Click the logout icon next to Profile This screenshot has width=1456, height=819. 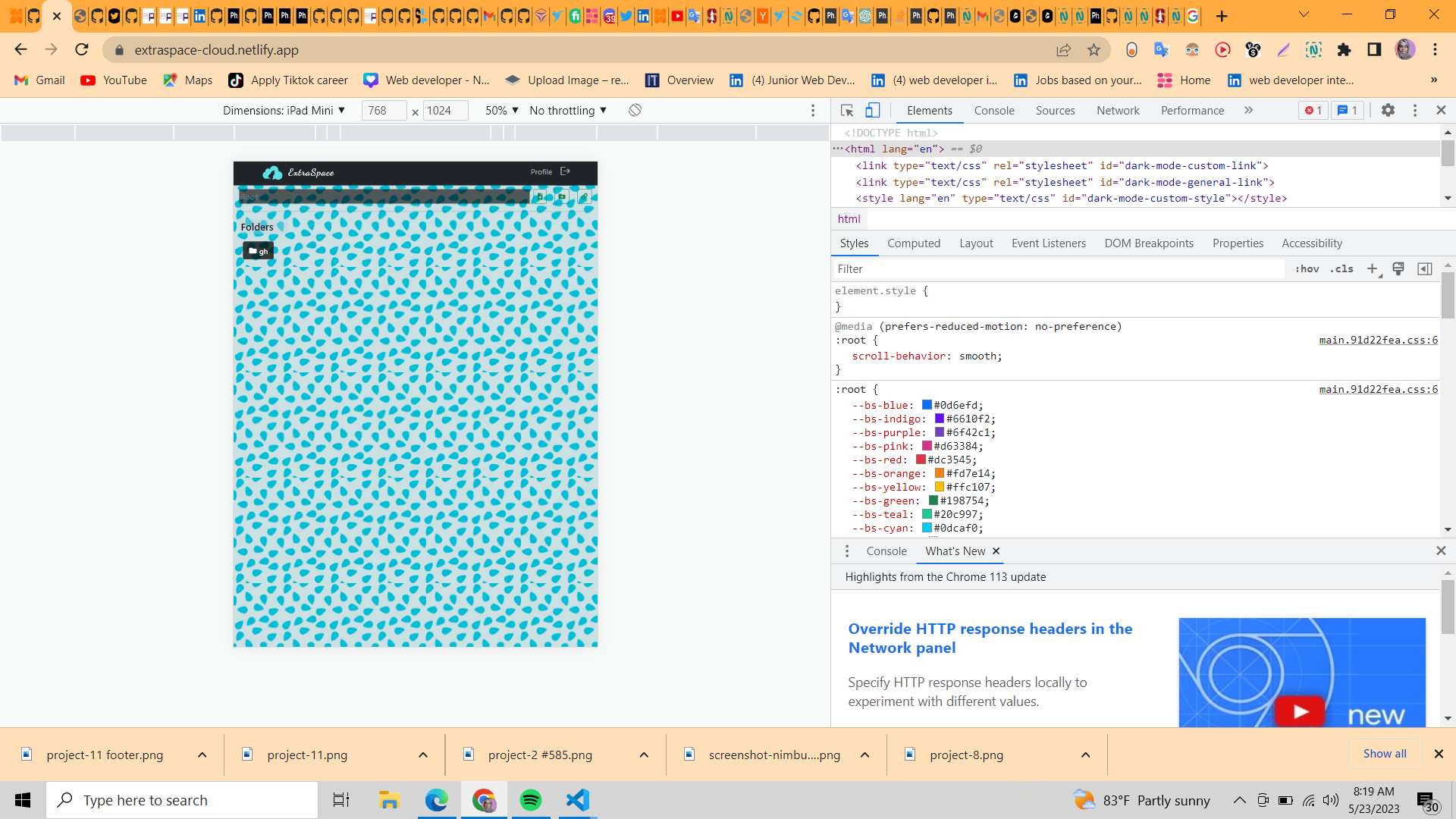point(565,171)
